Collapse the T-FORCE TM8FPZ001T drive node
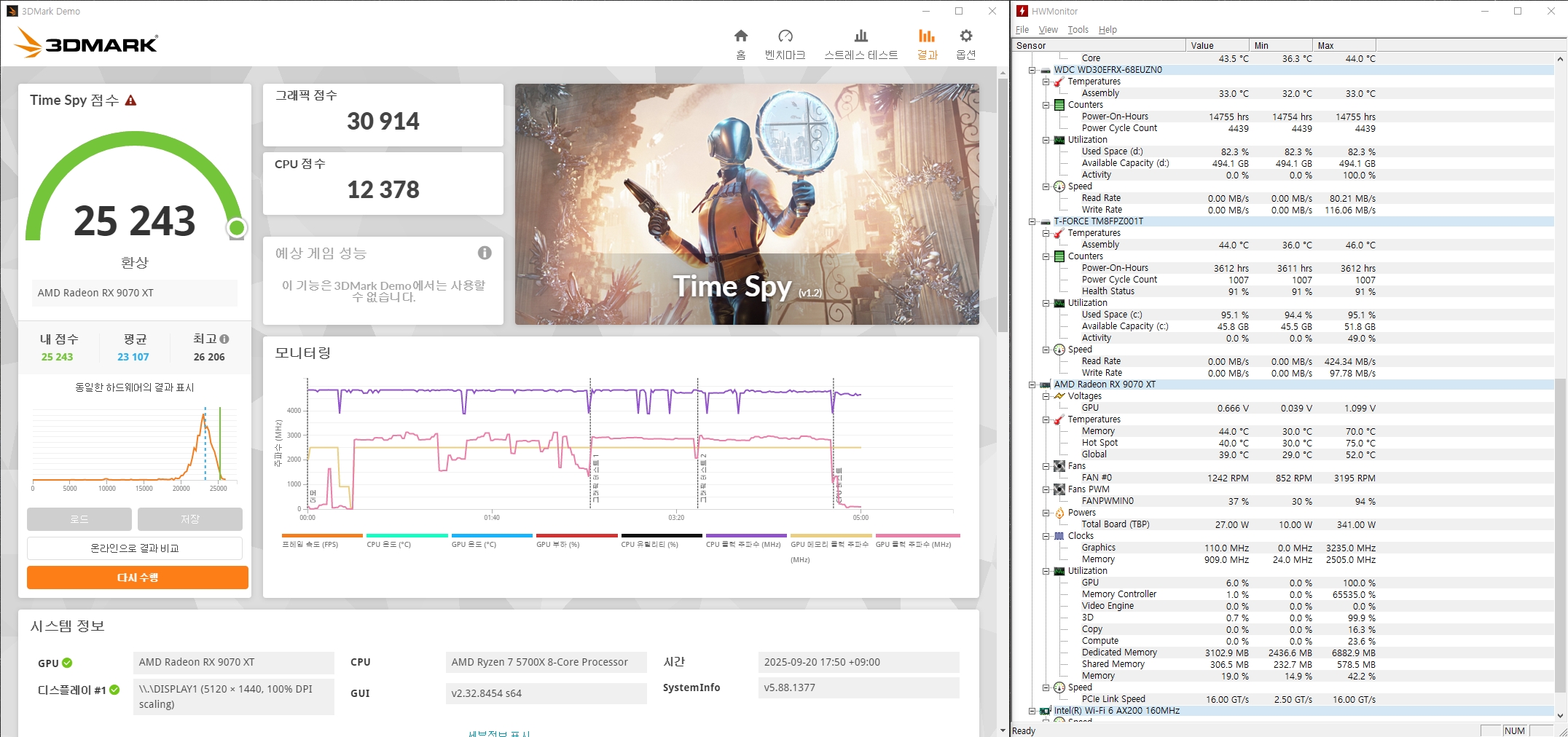 click(1032, 222)
